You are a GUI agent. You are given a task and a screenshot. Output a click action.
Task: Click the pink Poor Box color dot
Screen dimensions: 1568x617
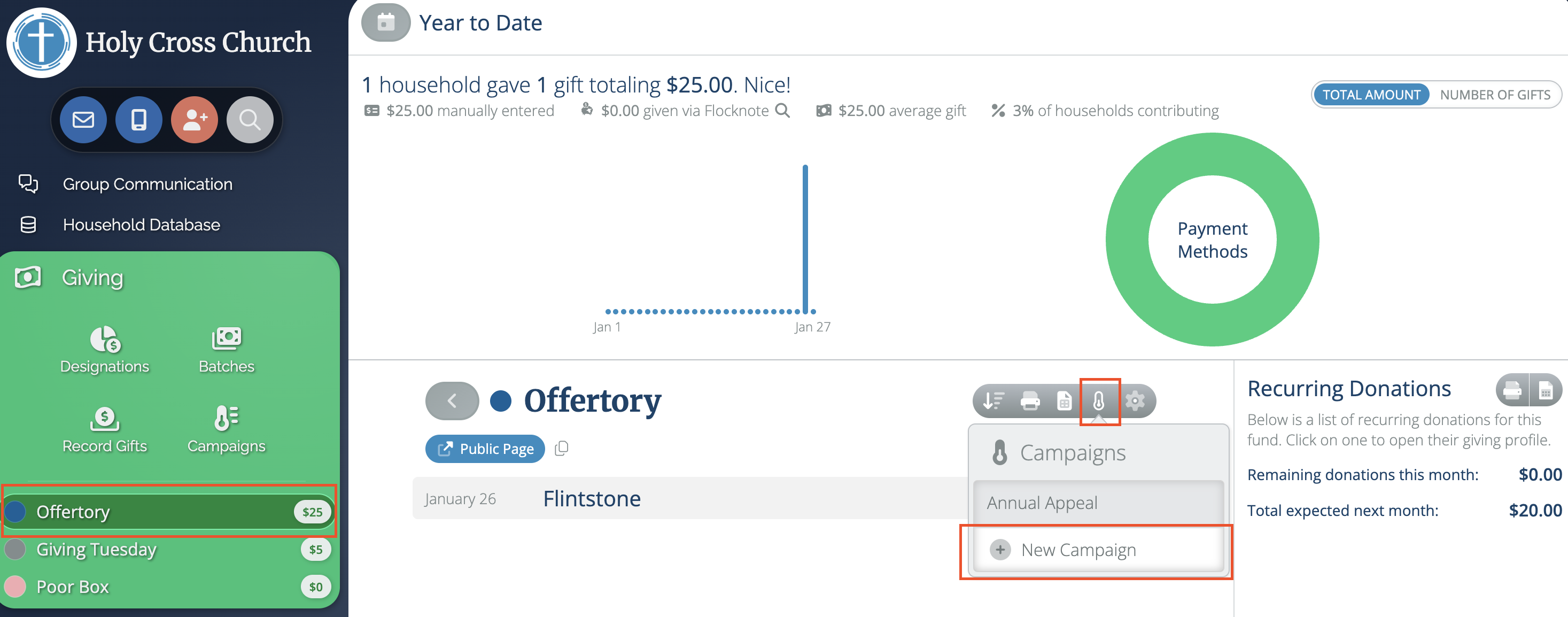[x=15, y=587]
